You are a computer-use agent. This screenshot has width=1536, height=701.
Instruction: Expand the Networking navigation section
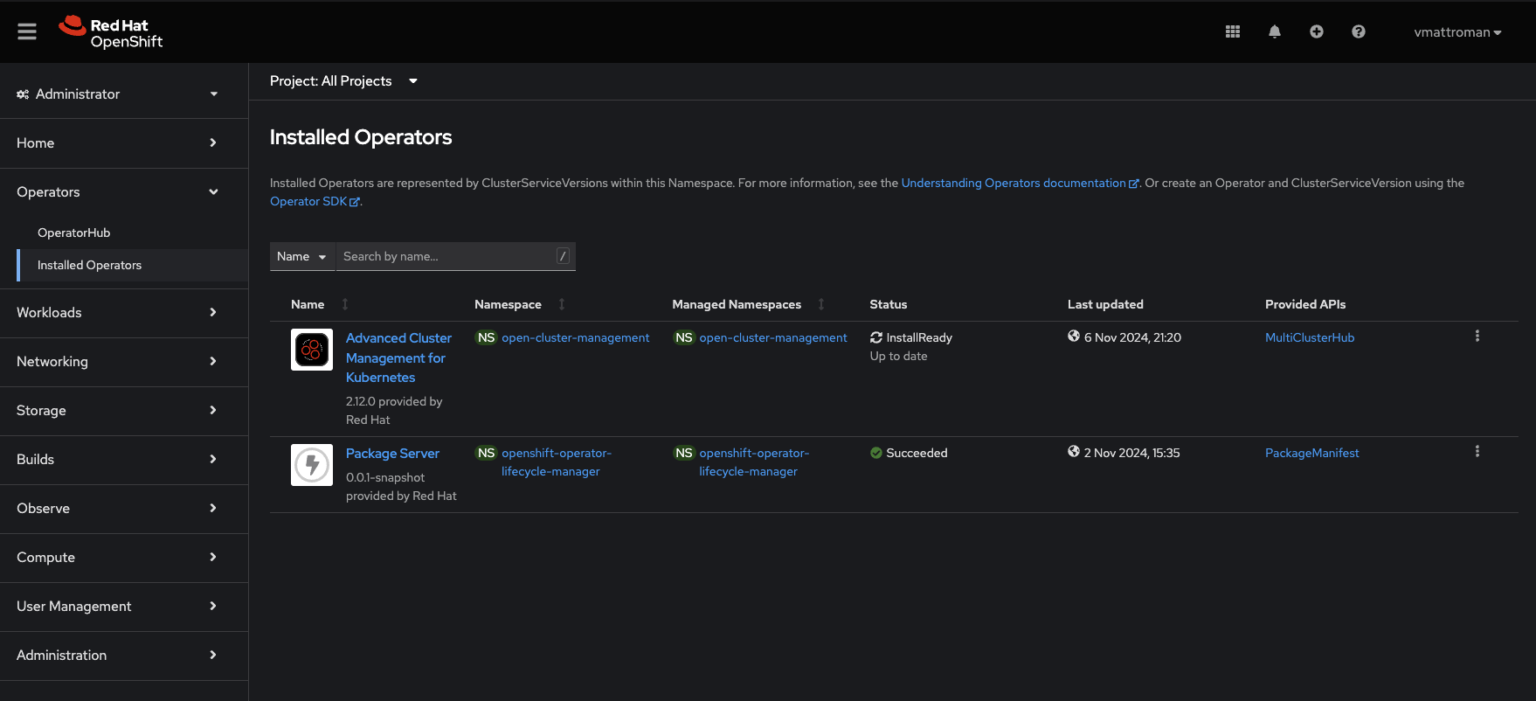click(x=124, y=361)
